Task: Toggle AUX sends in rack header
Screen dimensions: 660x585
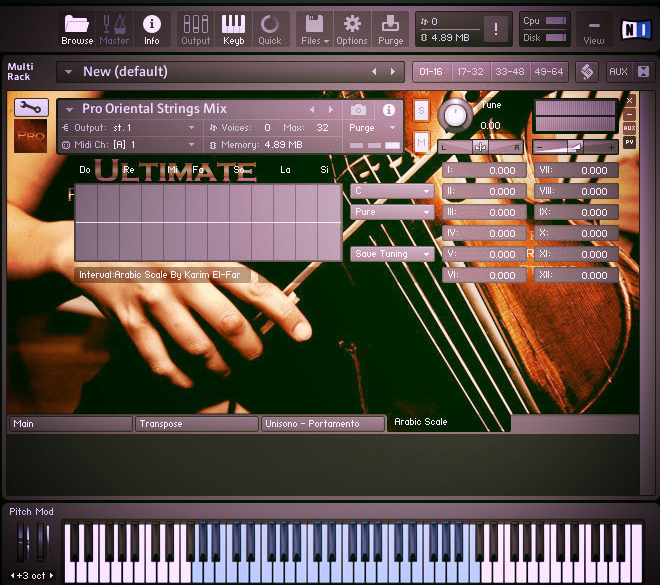Action: coord(618,72)
